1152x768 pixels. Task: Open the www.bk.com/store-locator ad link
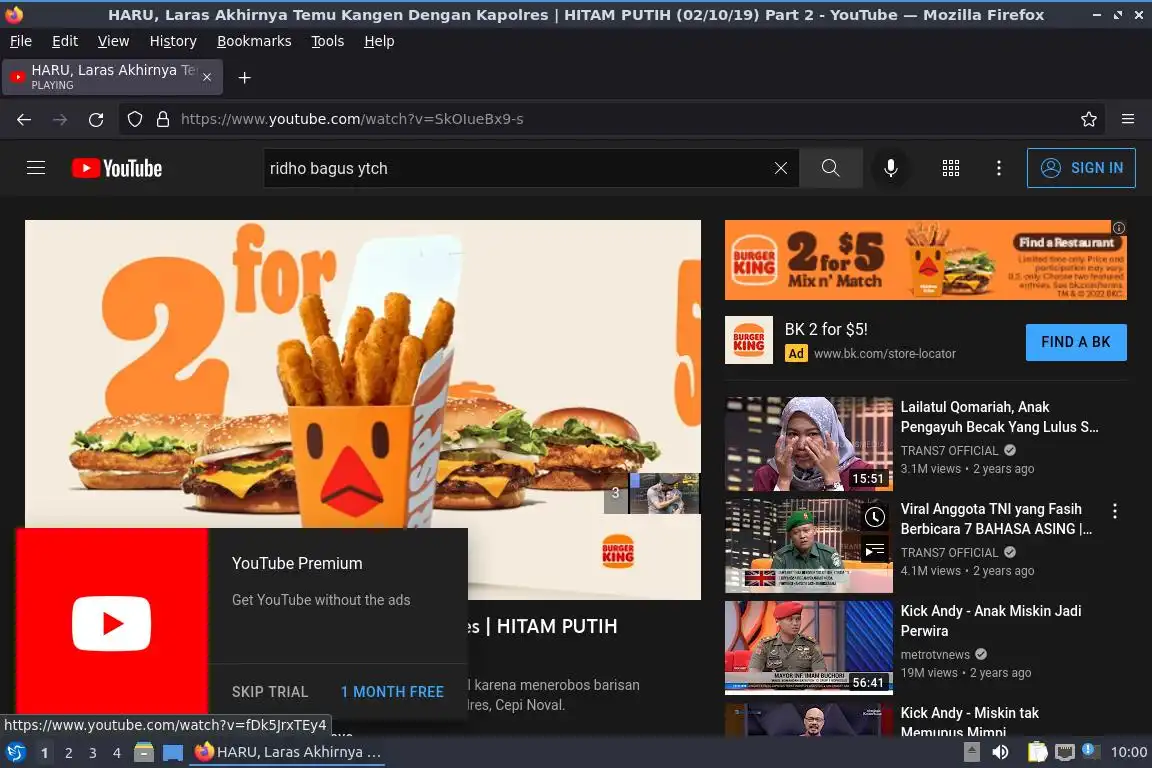(x=885, y=354)
